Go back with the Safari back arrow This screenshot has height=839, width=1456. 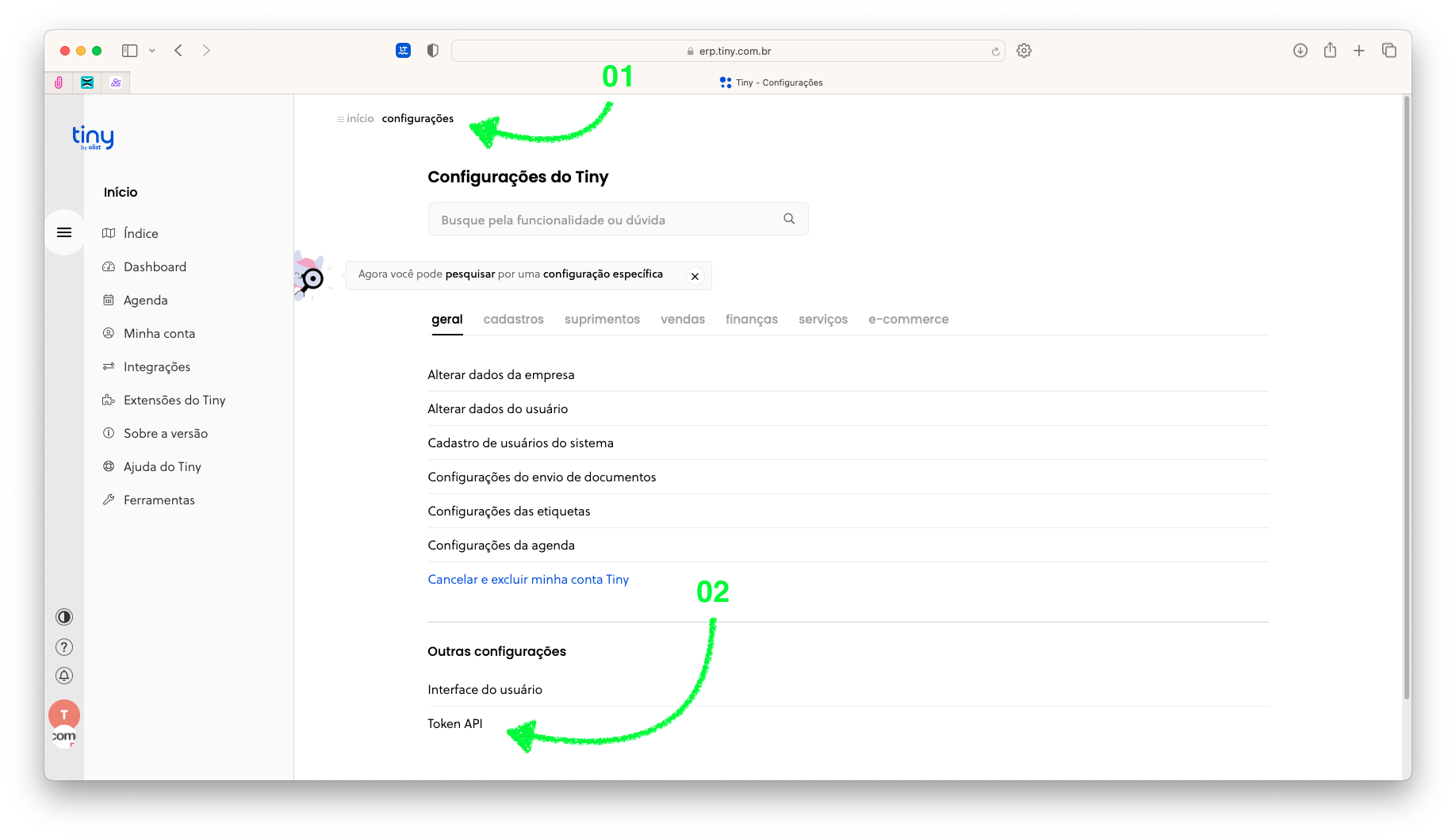point(178,51)
